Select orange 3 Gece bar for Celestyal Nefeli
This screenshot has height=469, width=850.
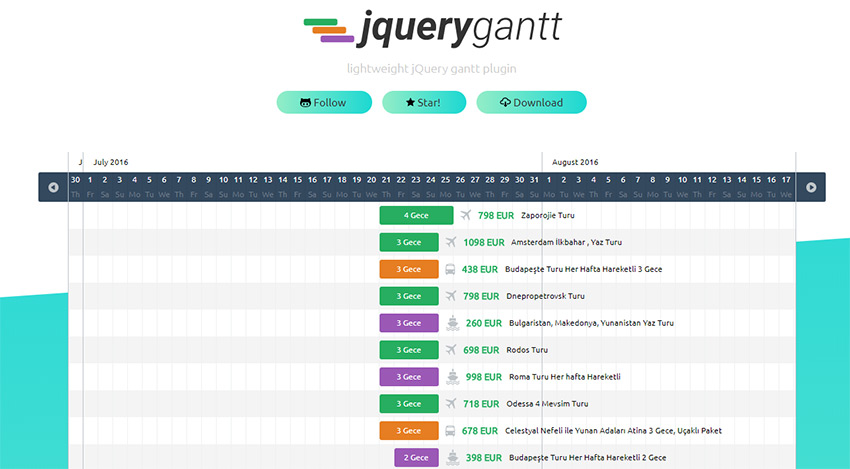point(409,431)
